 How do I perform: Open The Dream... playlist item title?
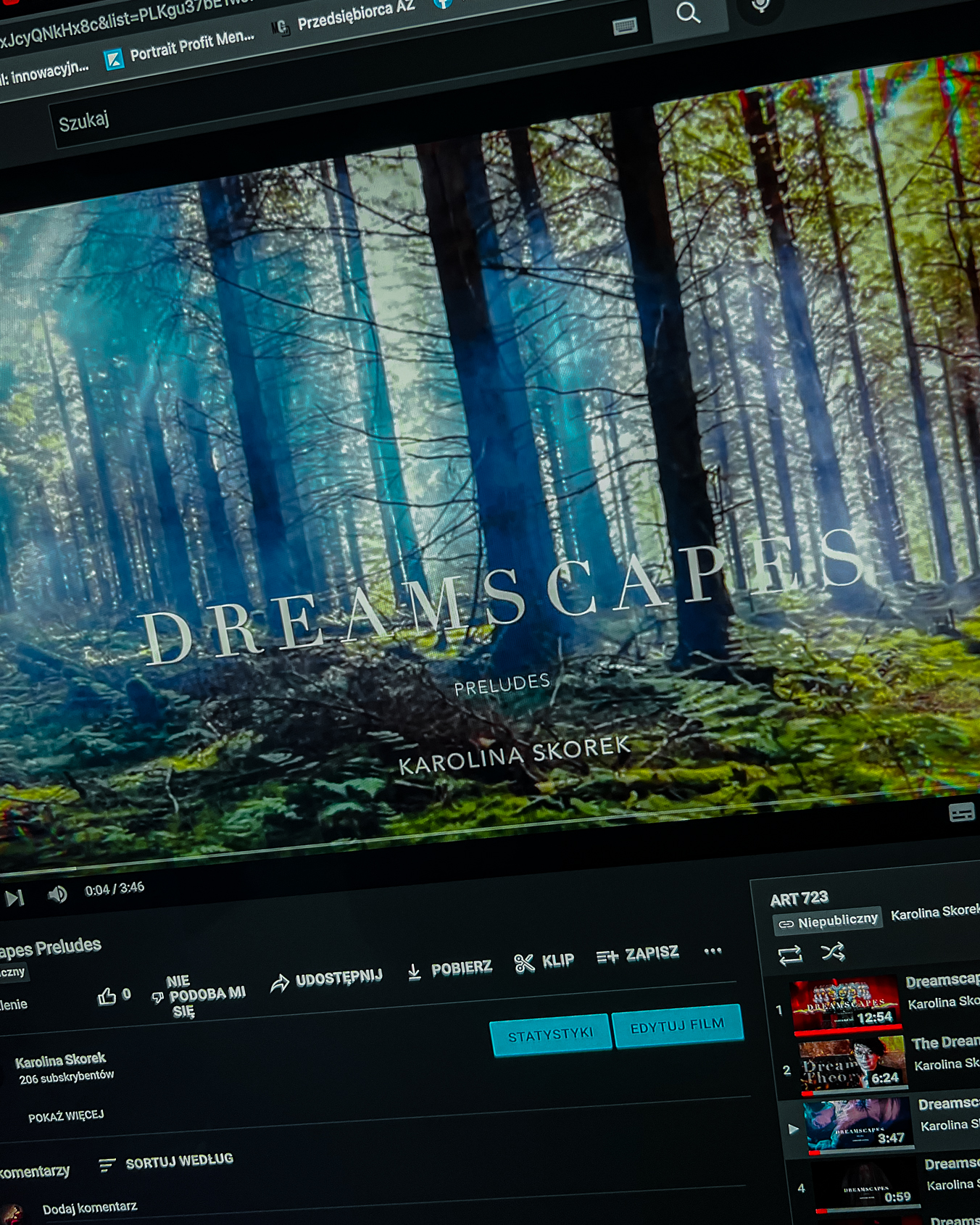coord(945,1042)
